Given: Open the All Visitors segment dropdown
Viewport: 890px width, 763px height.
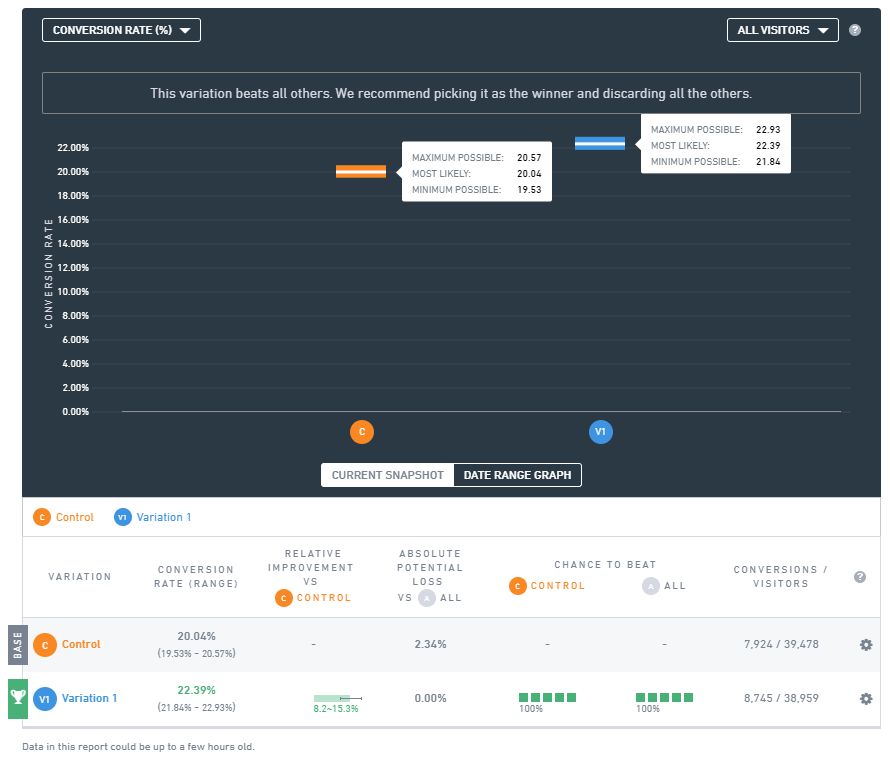Looking at the screenshot, I should click(782, 30).
